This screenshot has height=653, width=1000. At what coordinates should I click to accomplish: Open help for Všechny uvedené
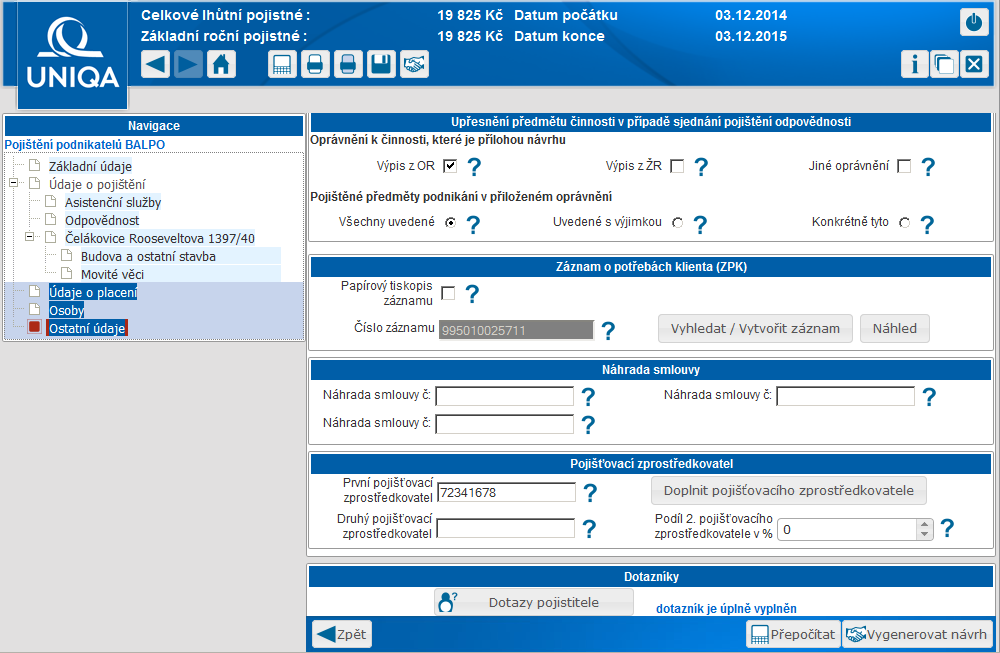(x=473, y=224)
